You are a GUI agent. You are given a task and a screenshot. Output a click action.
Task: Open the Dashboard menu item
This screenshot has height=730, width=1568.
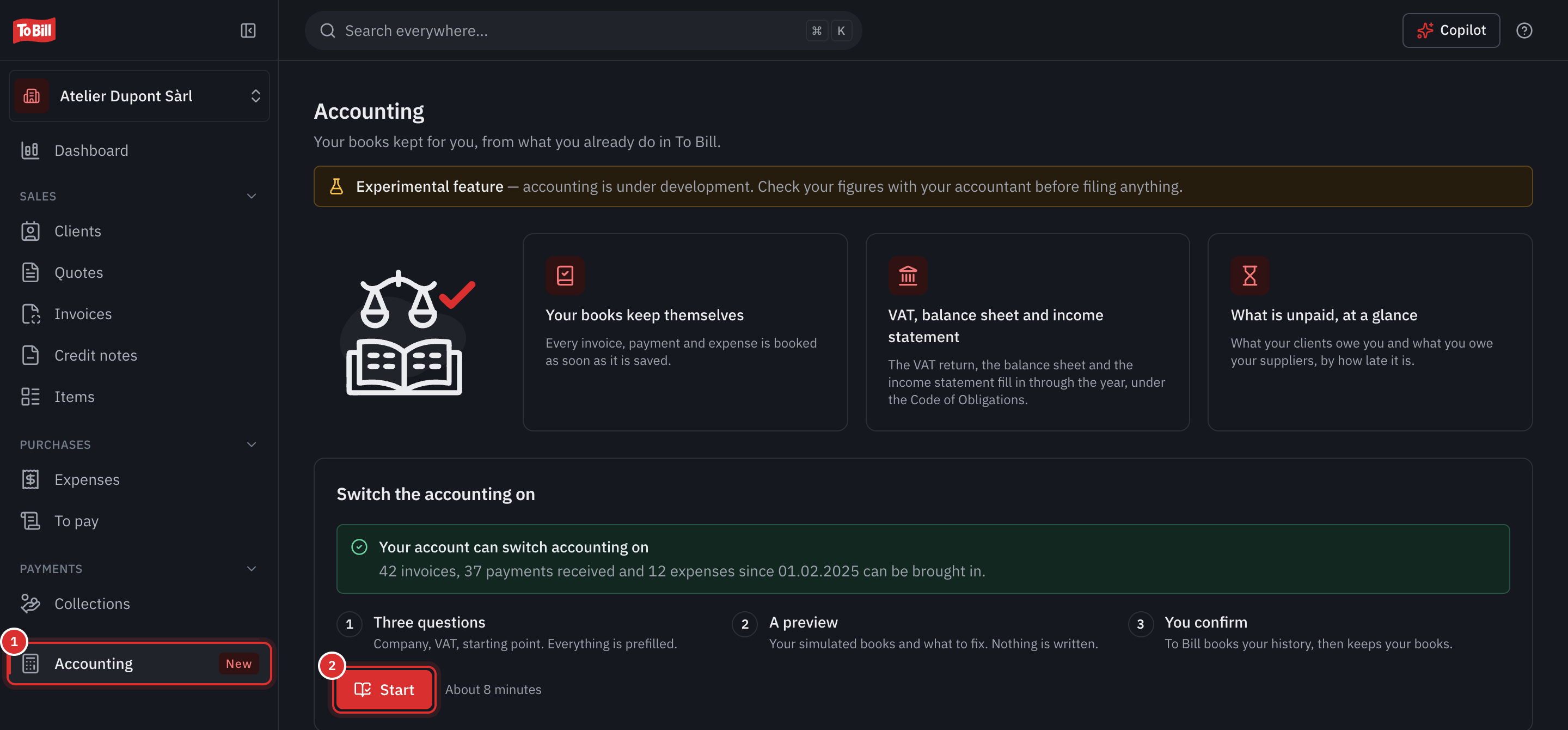point(139,150)
